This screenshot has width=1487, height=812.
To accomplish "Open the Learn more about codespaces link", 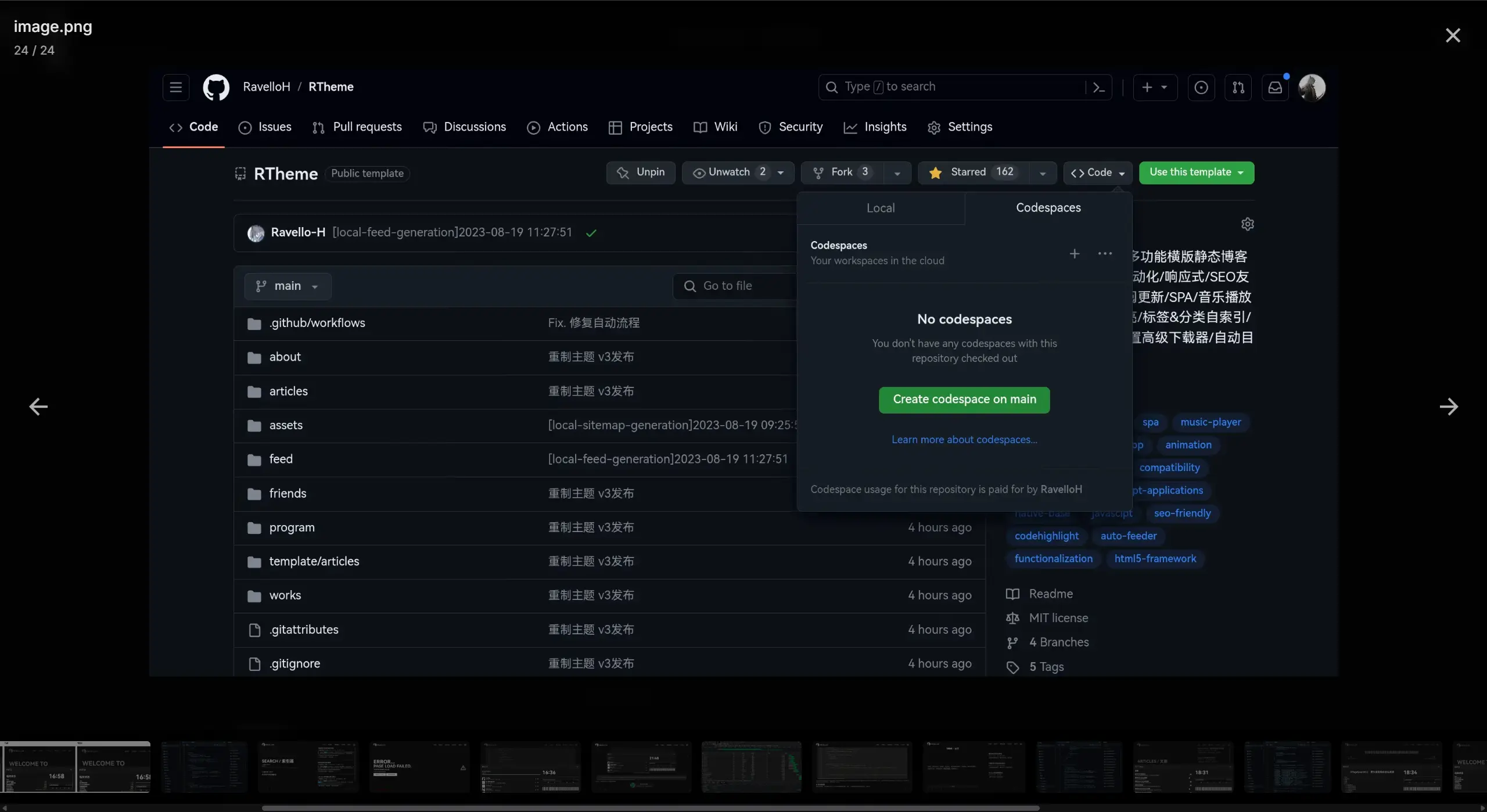I will [x=964, y=440].
